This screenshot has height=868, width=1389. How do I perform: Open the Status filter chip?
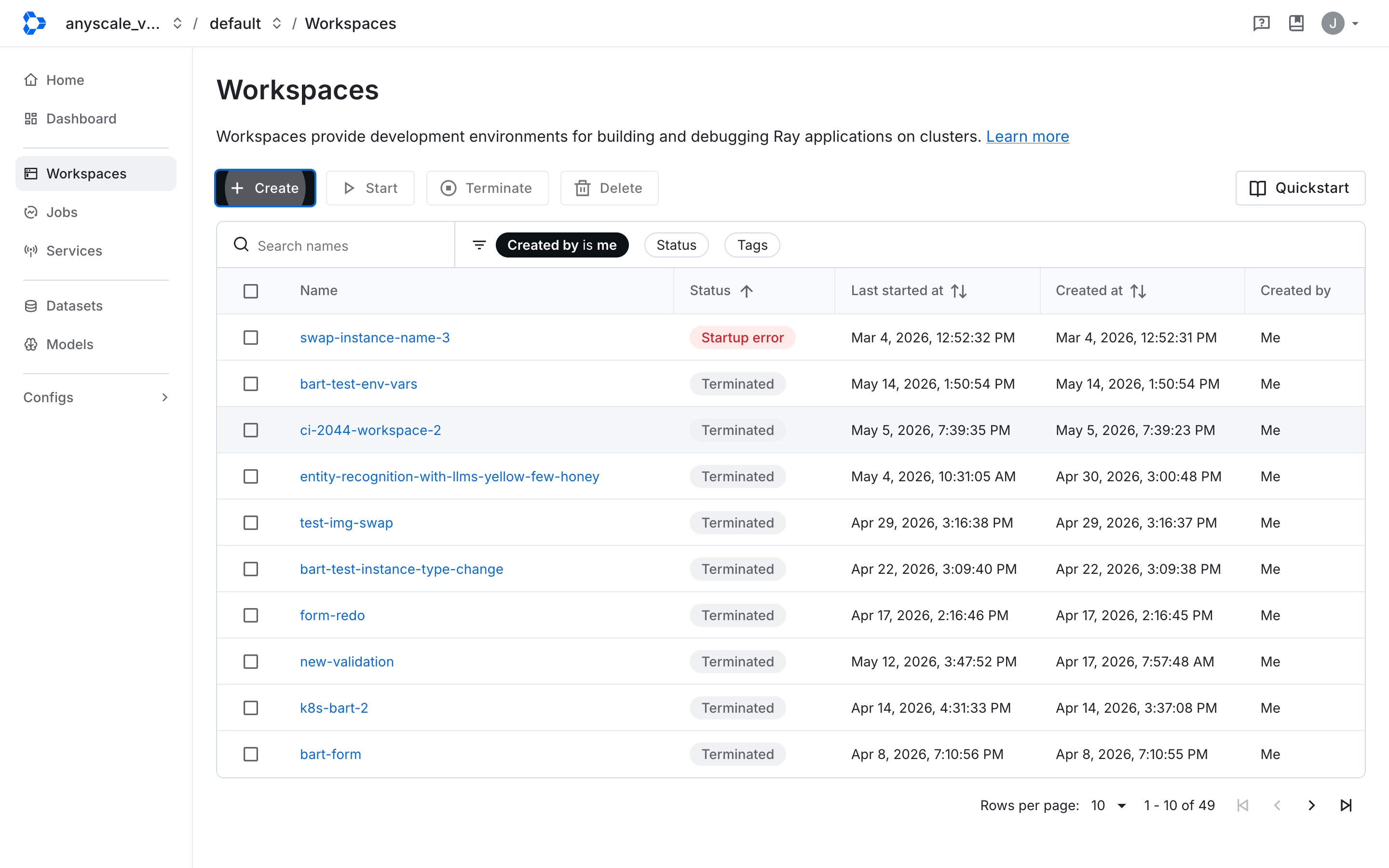(x=676, y=245)
